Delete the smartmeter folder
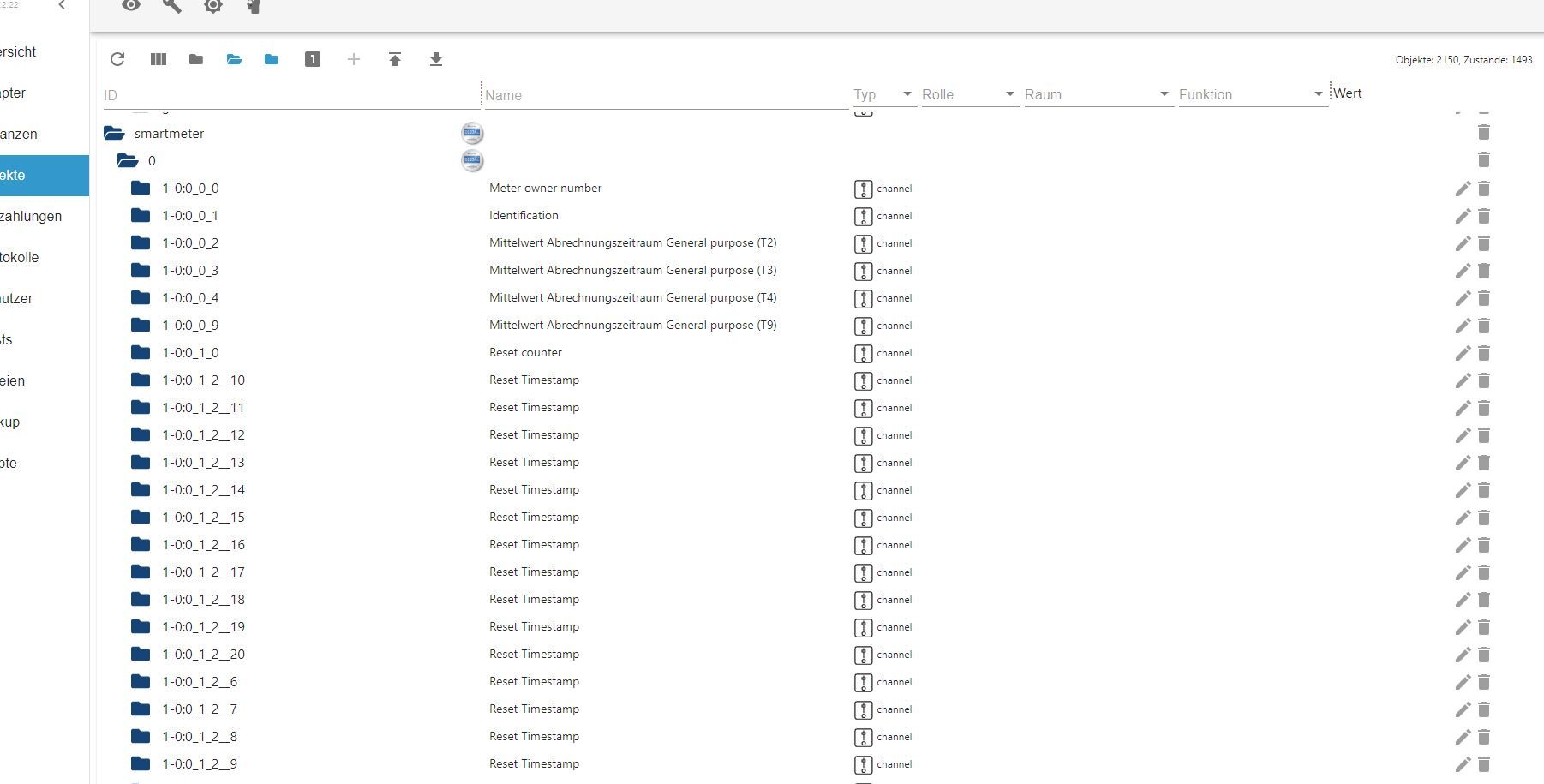1544x784 pixels. coord(1484,132)
